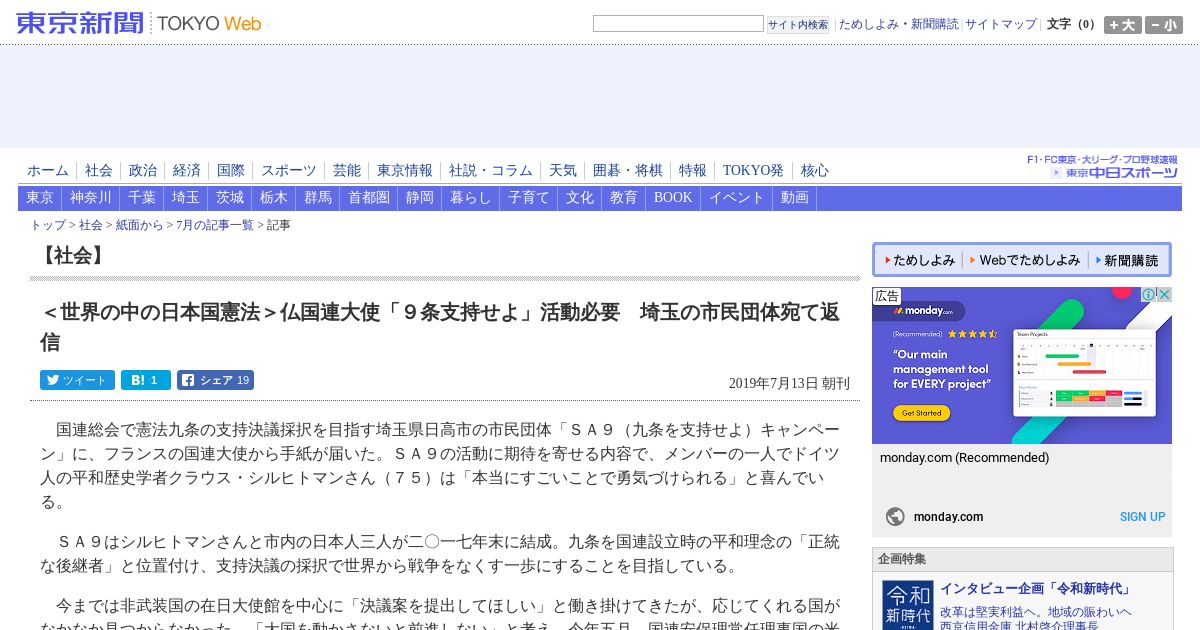Viewport: 1200px width, 630px height.
Task: Close the monday.com ad with X icon
Action: [x=1164, y=295]
